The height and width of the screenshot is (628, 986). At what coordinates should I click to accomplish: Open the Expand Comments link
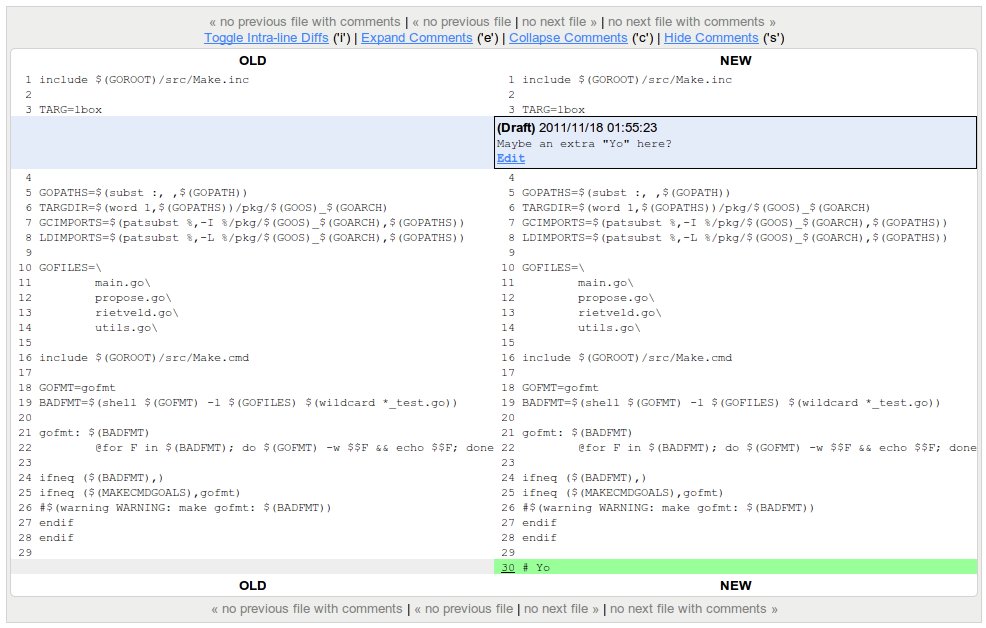(416, 38)
